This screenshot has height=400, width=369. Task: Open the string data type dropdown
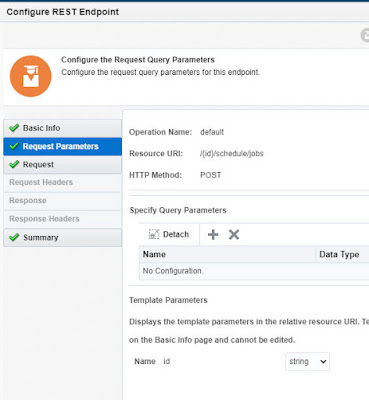click(307, 362)
